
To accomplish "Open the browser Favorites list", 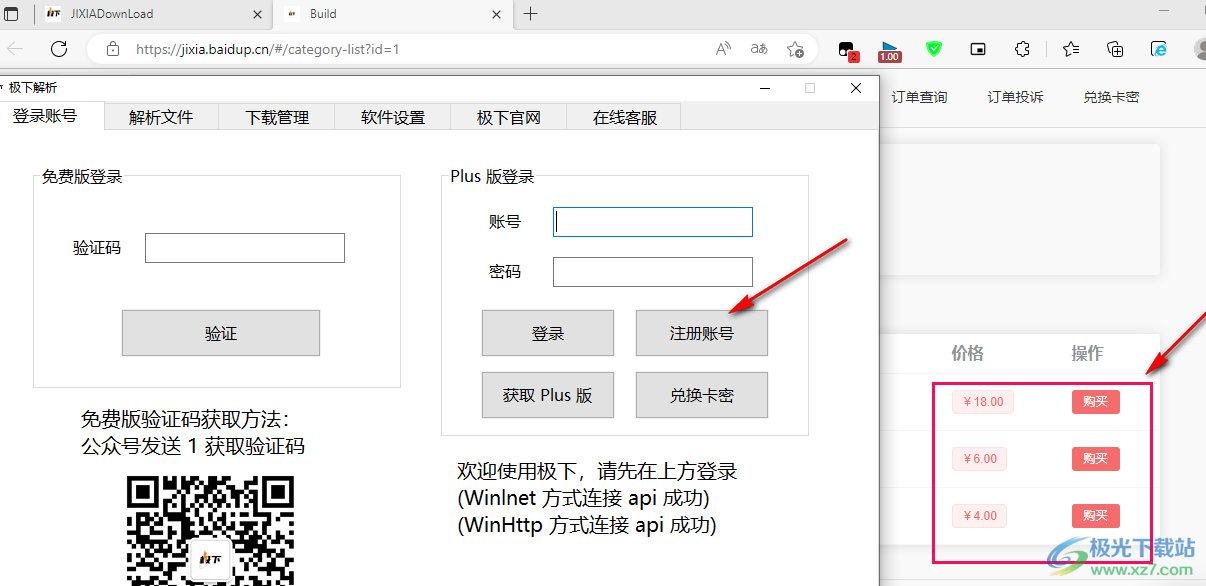I will [1071, 49].
